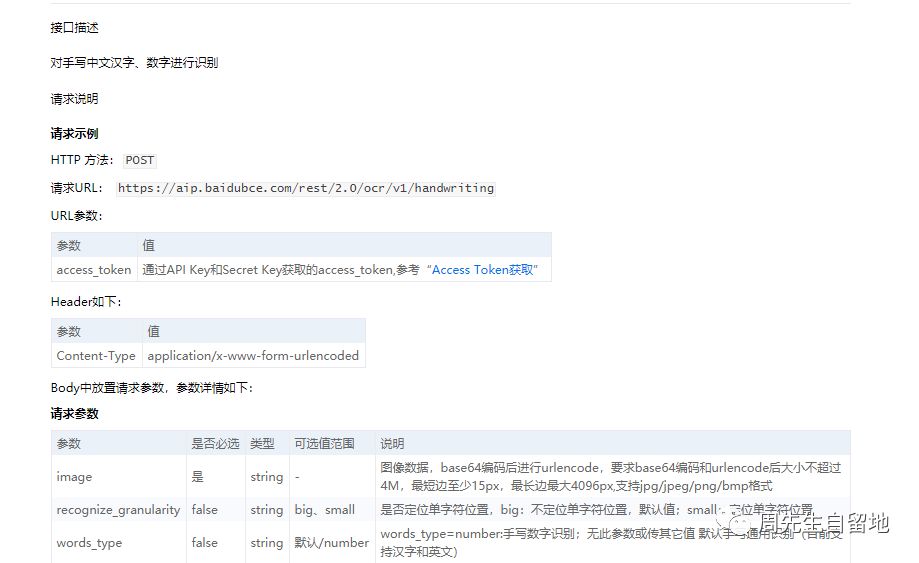Click the "默认/number" value range cell

pos(332,543)
